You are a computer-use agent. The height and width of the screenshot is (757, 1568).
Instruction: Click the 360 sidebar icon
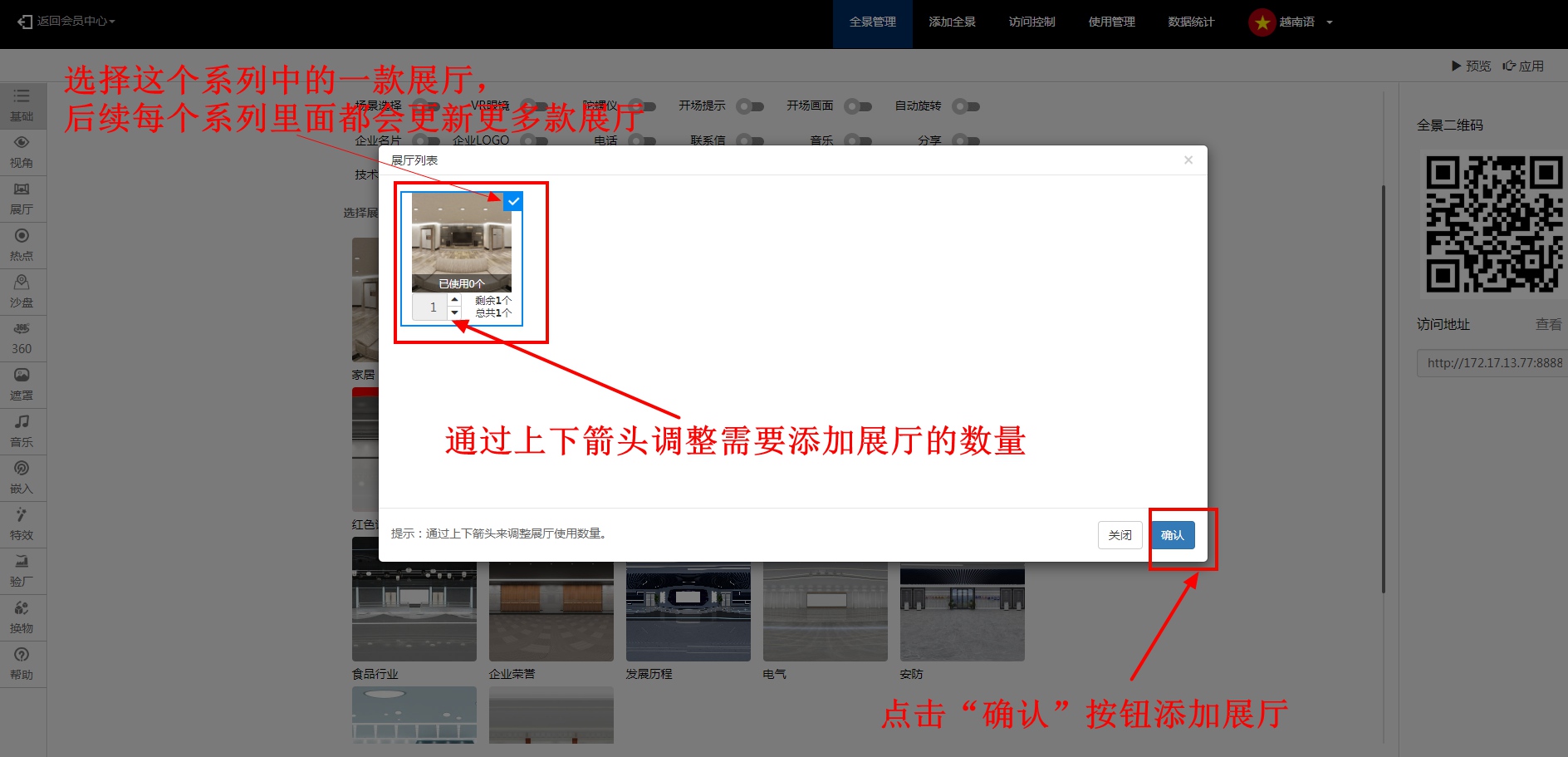coord(22,338)
